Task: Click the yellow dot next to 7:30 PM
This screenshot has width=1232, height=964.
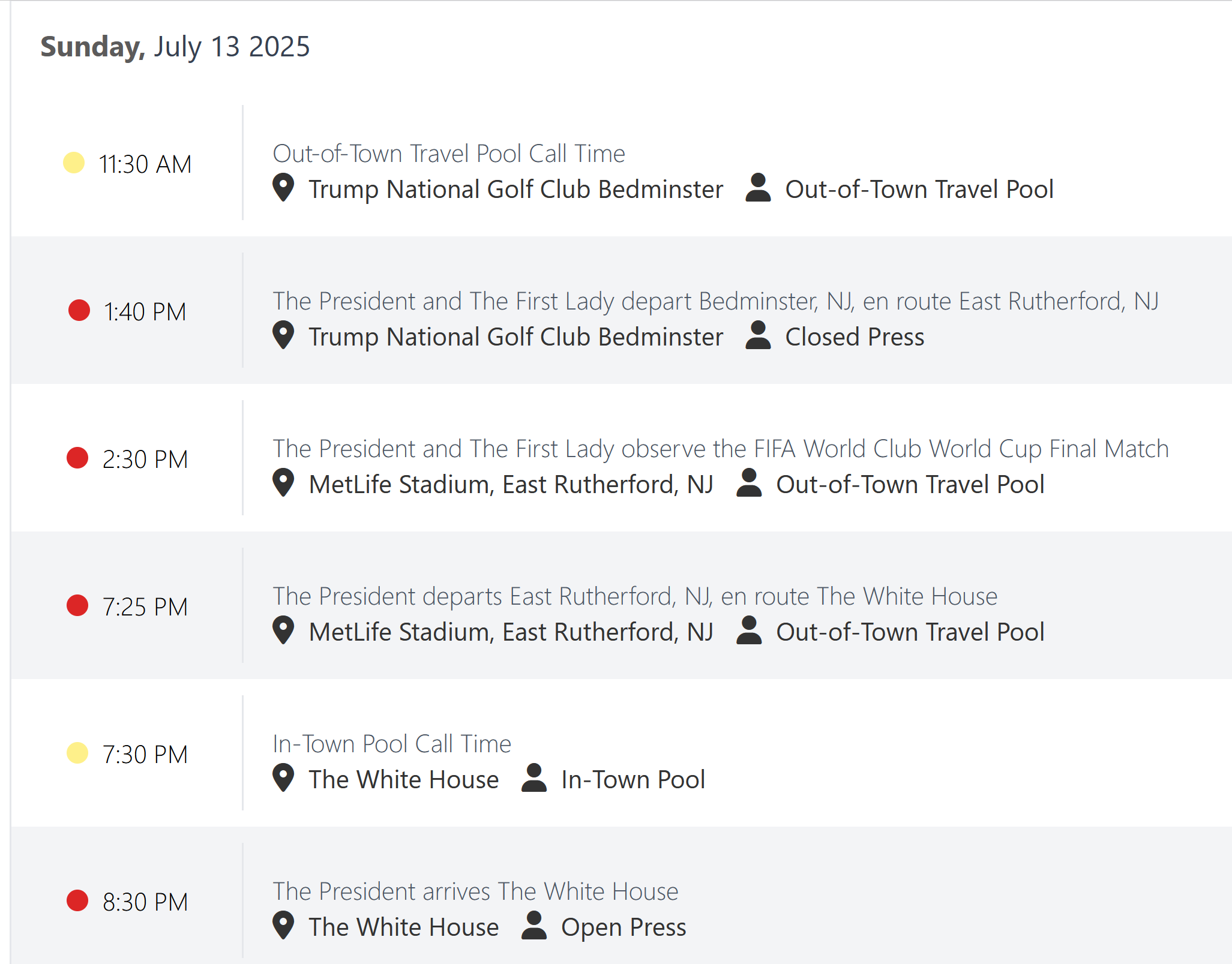Action: pos(77,753)
